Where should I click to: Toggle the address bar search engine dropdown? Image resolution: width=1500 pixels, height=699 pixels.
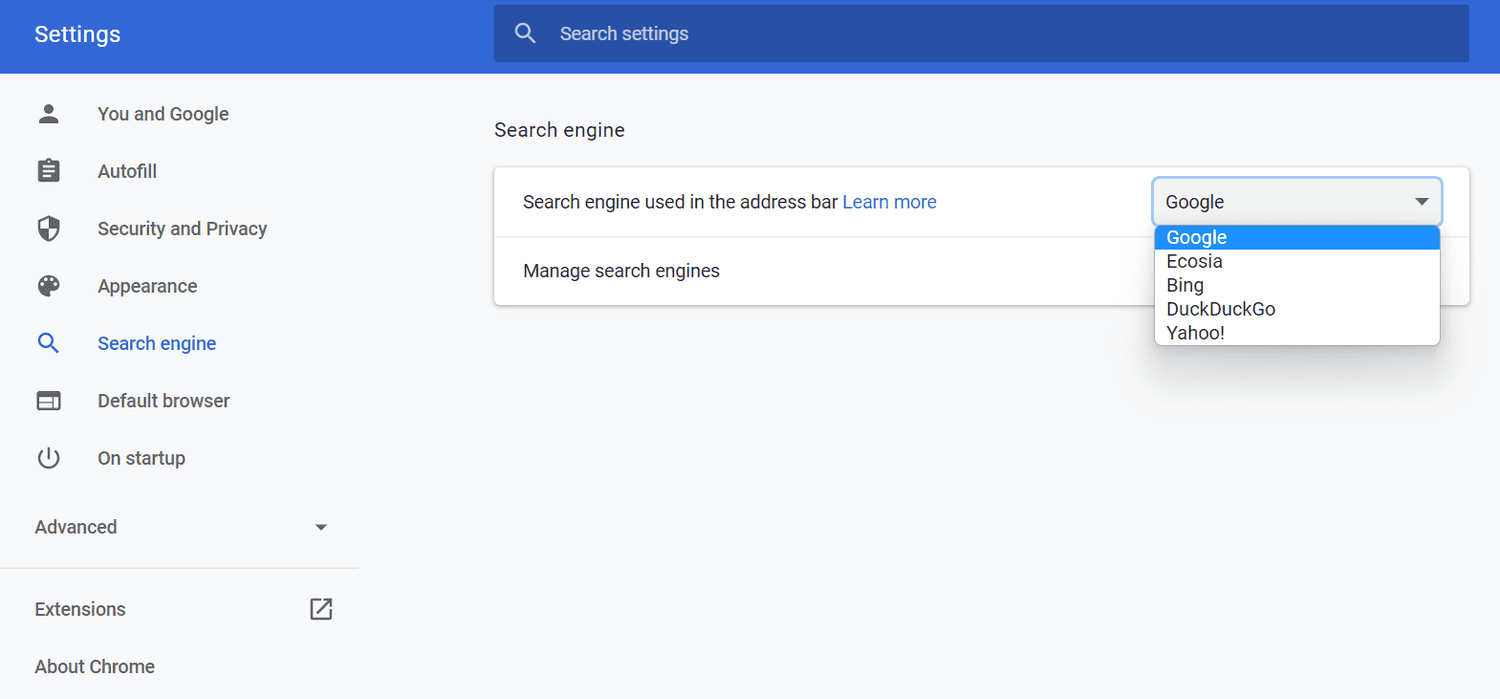[1297, 202]
